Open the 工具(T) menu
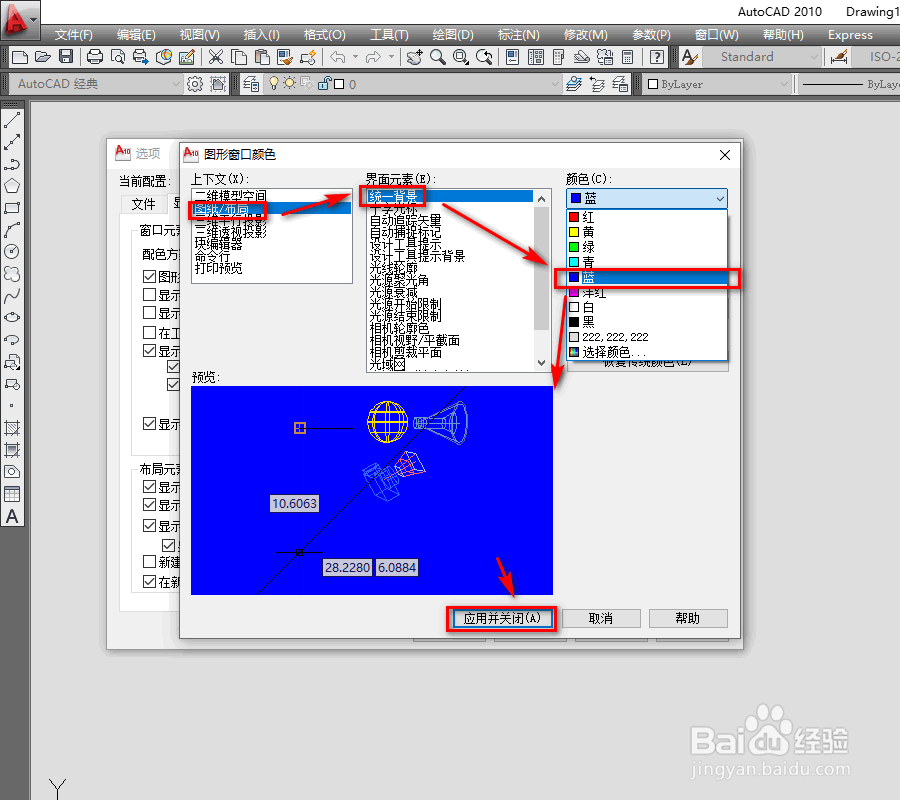Image resolution: width=900 pixels, height=800 pixels. tap(389, 35)
